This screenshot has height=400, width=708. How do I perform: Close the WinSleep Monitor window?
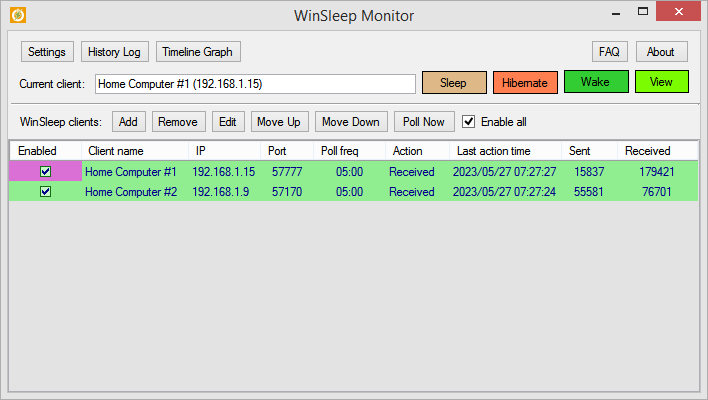pos(679,11)
